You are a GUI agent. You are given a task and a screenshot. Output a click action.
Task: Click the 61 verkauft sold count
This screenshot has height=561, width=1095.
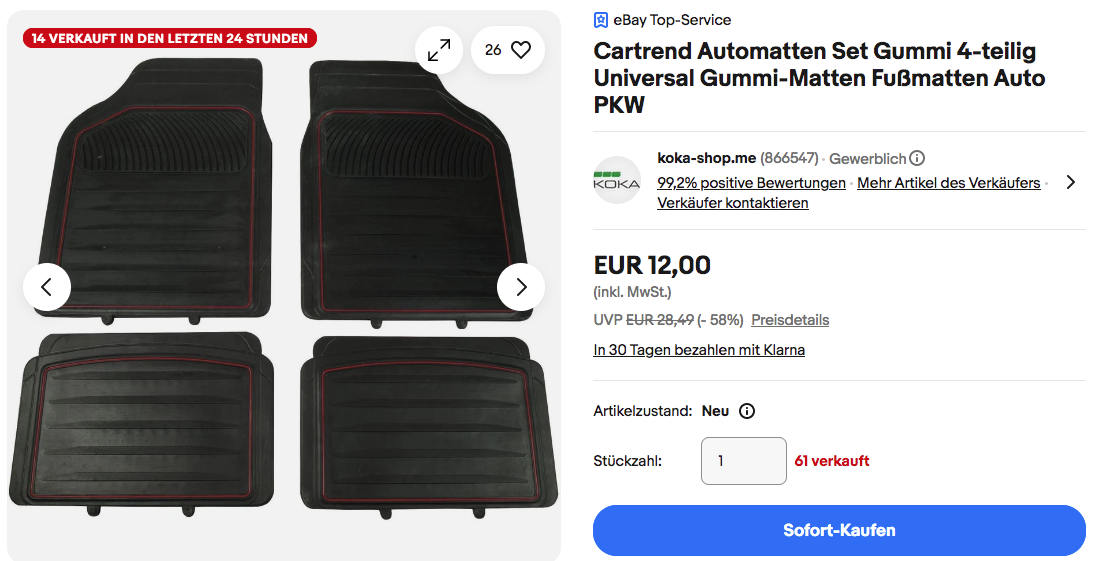[832, 461]
